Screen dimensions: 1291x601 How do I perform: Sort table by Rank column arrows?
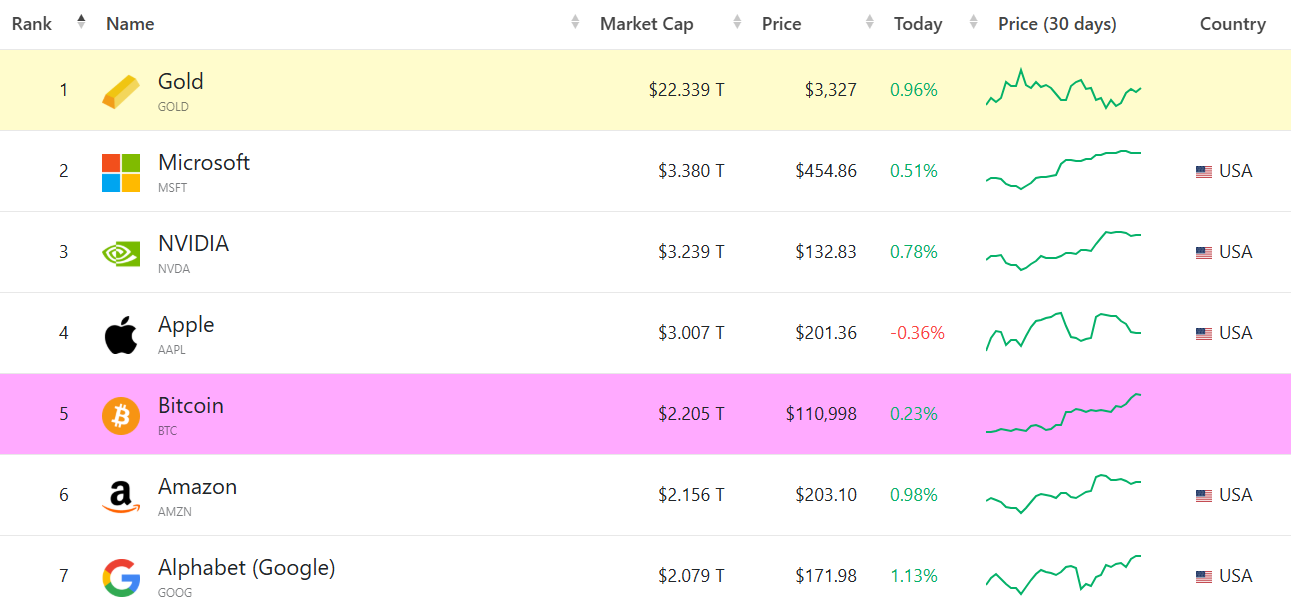coord(81,22)
